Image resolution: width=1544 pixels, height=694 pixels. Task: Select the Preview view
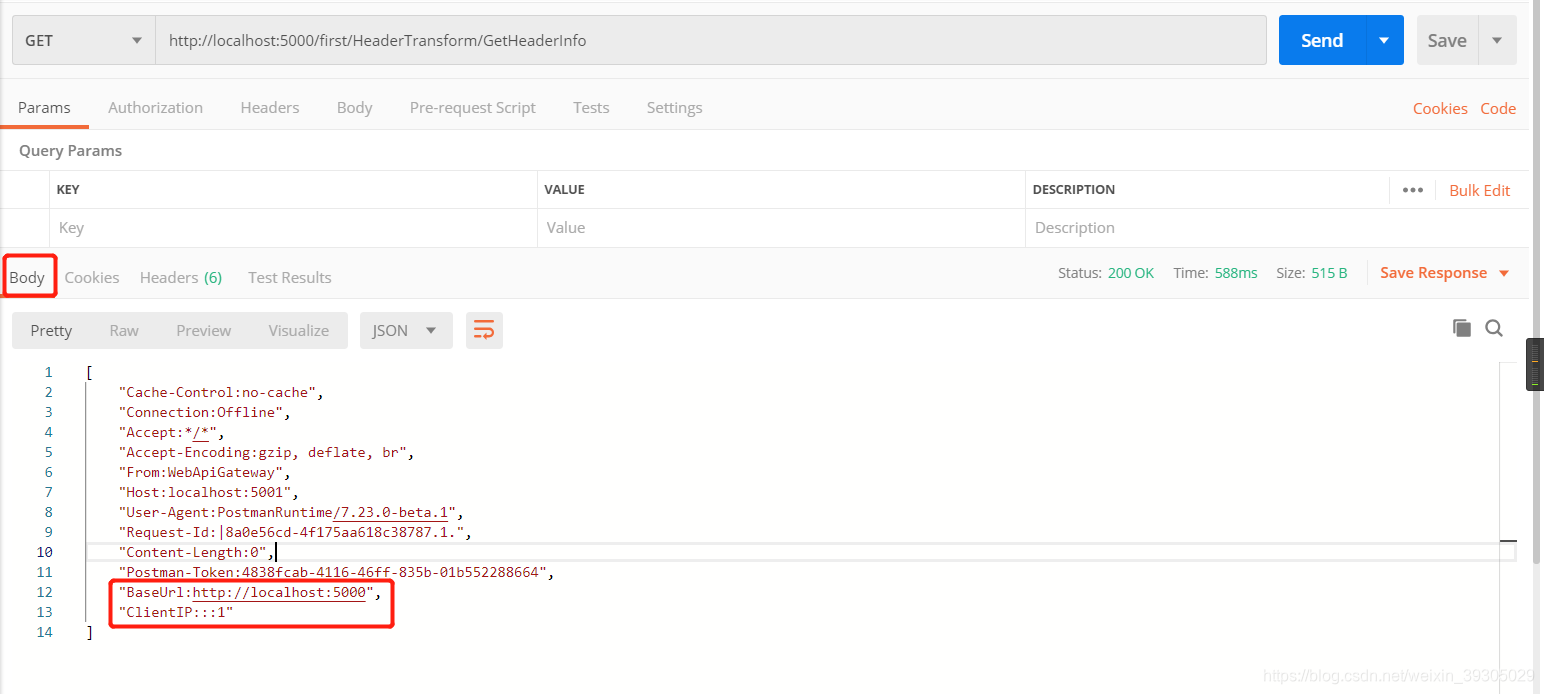204,331
